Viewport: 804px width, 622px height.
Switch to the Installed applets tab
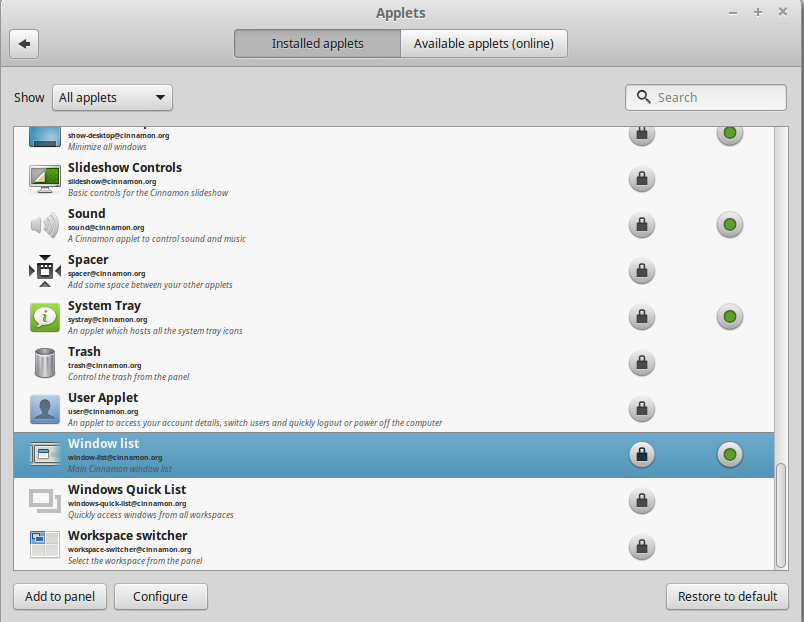317,44
